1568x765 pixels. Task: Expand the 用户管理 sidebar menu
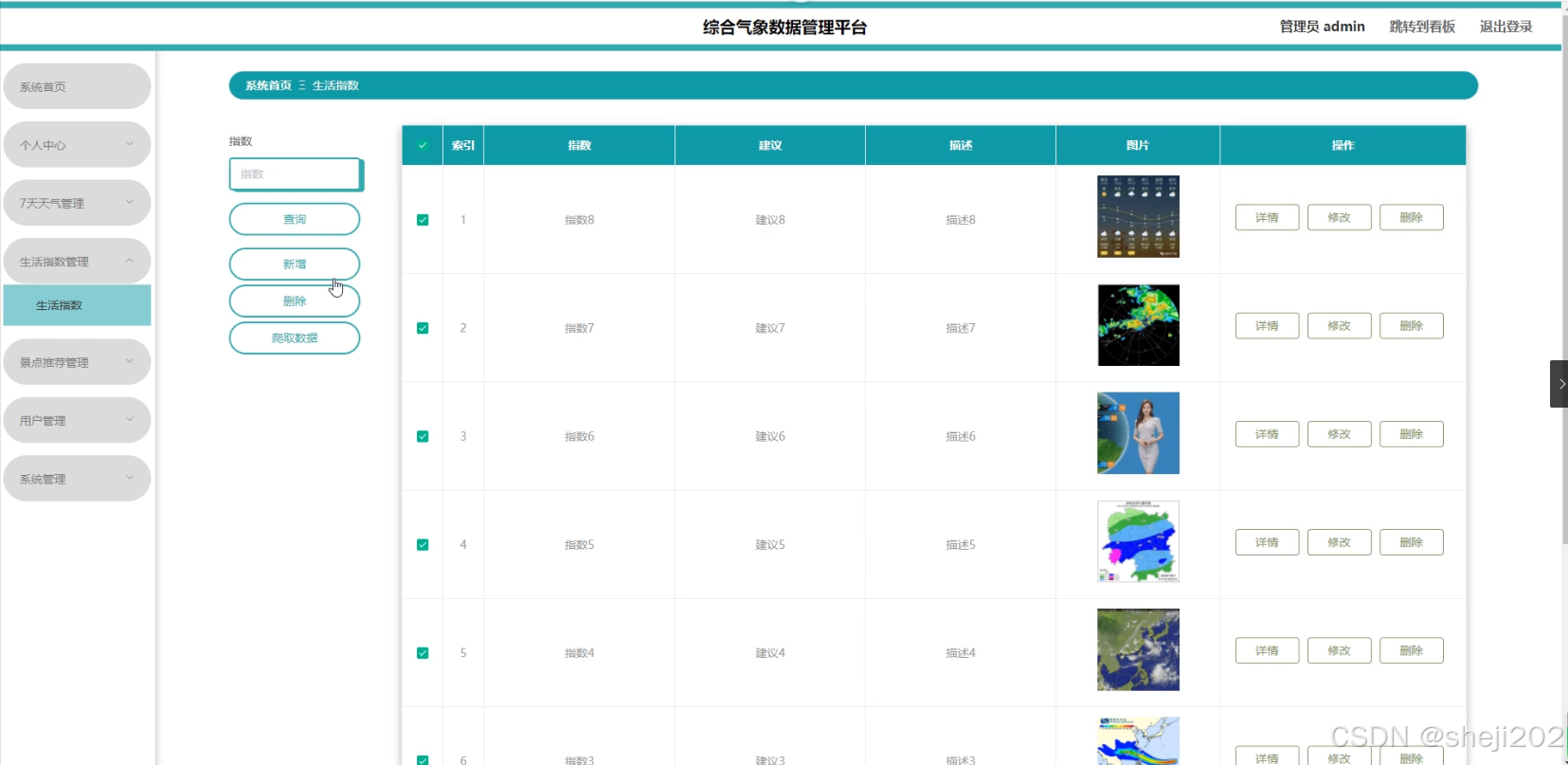coord(77,420)
